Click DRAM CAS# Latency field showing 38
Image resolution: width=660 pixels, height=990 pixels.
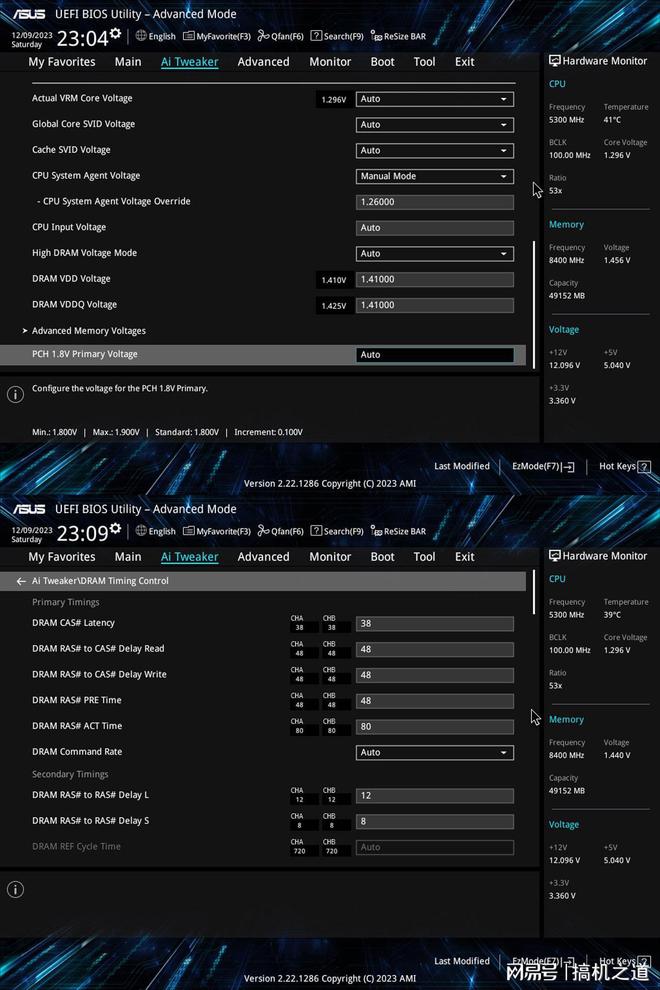[x=435, y=624]
